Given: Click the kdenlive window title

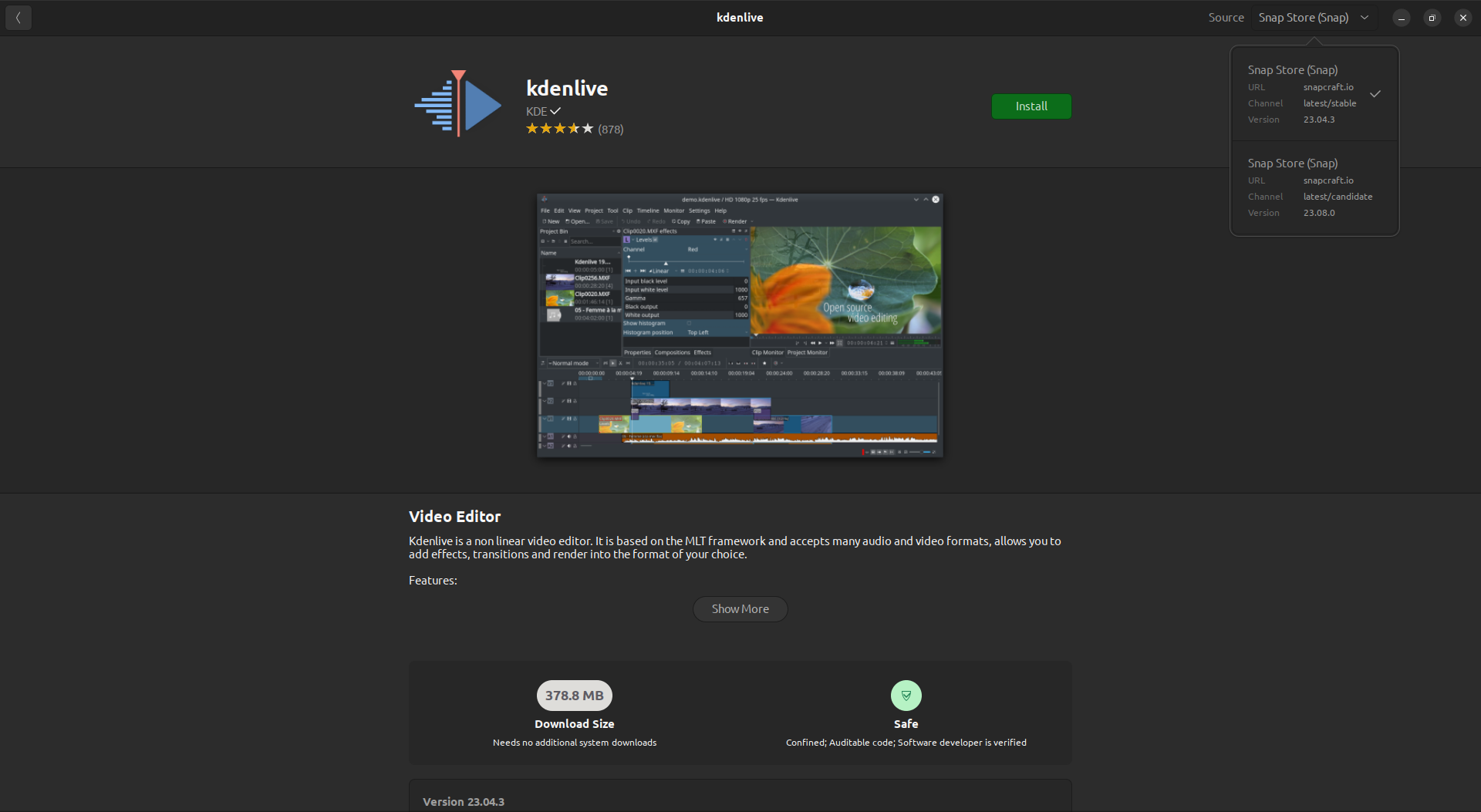Looking at the screenshot, I should (740, 18).
